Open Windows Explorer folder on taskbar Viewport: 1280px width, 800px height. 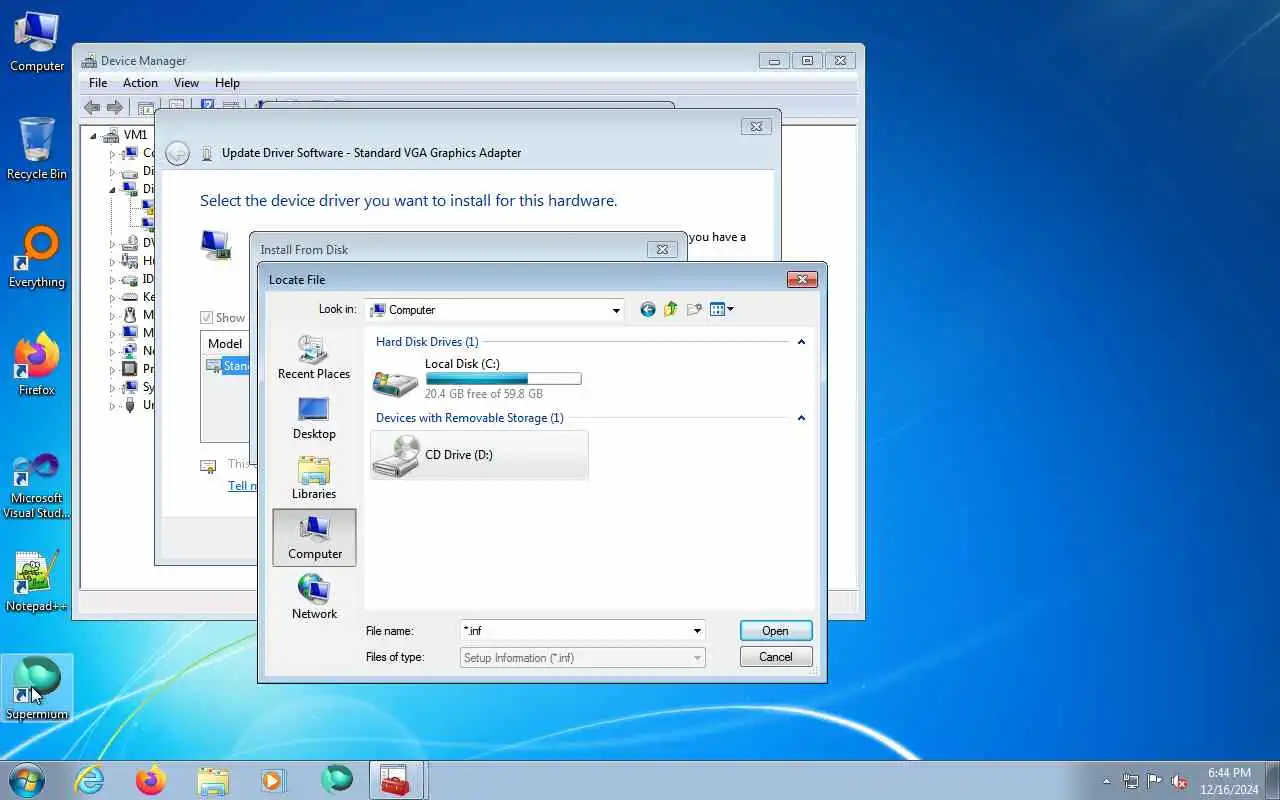(213, 780)
